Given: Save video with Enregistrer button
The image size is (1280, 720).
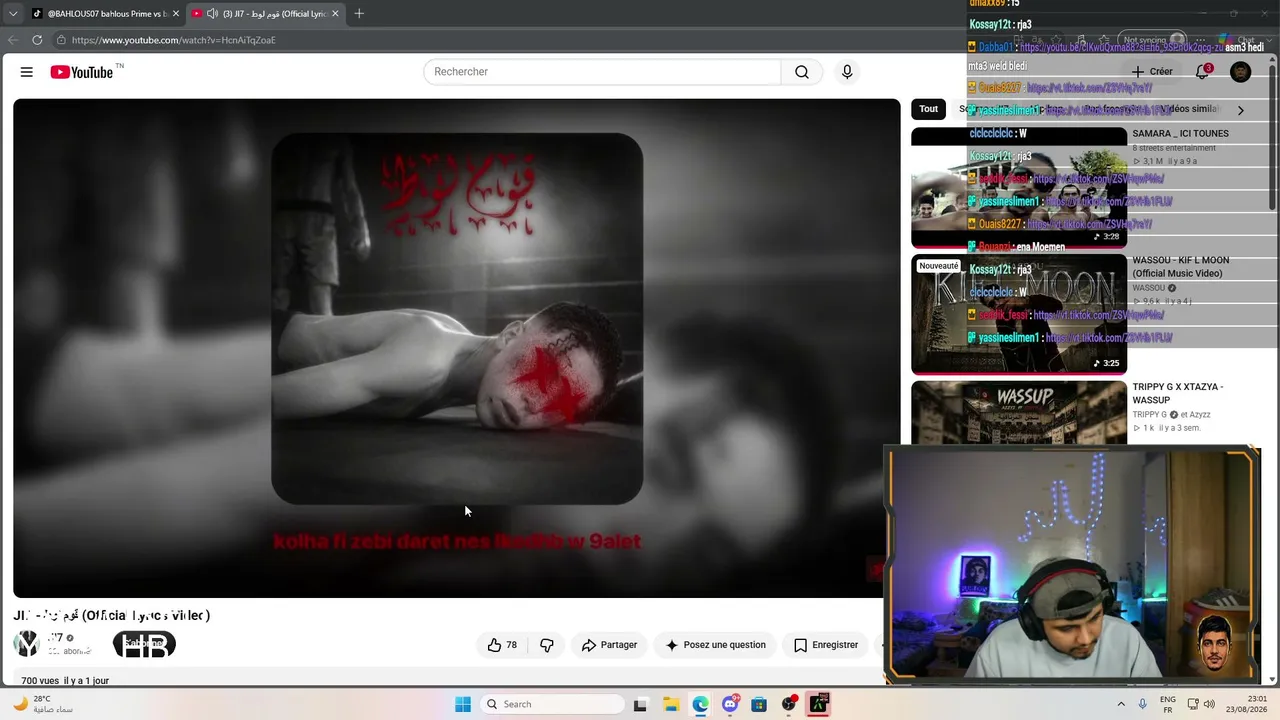Looking at the screenshot, I should (826, 645).
